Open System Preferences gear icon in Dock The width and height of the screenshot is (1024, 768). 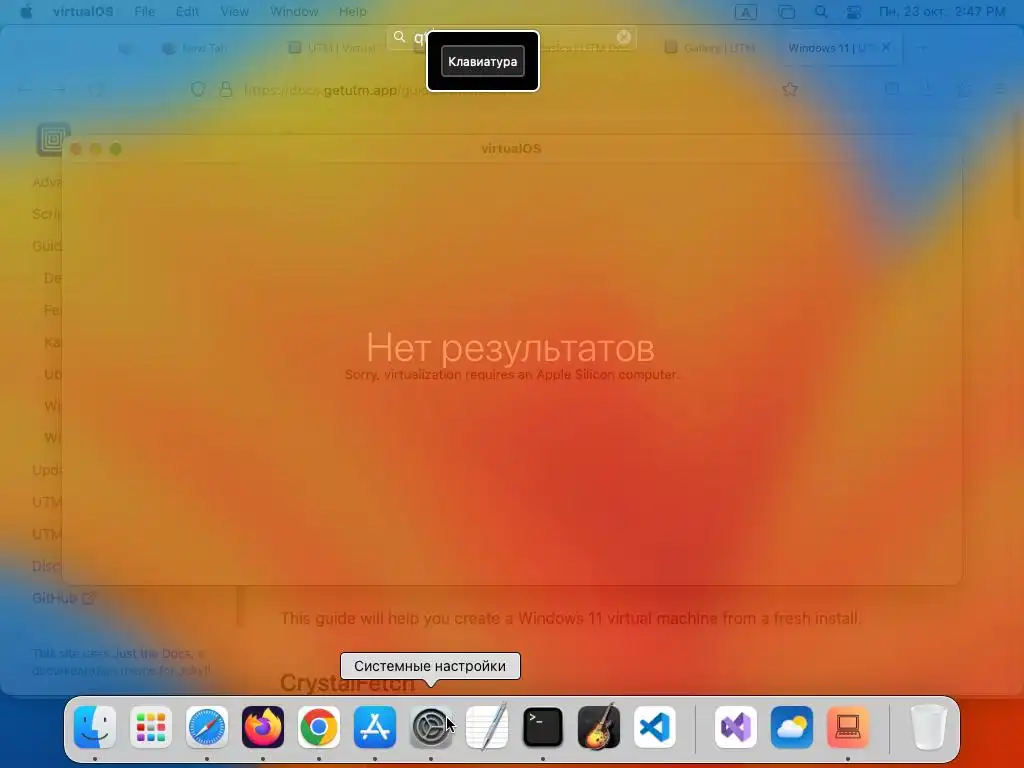pyautogui.click(x=431, y=727)
